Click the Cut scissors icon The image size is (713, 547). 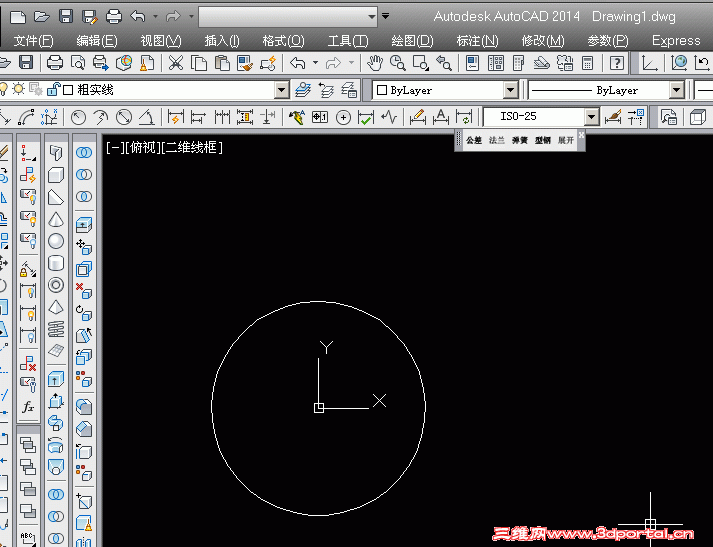(x=176, y=63)
